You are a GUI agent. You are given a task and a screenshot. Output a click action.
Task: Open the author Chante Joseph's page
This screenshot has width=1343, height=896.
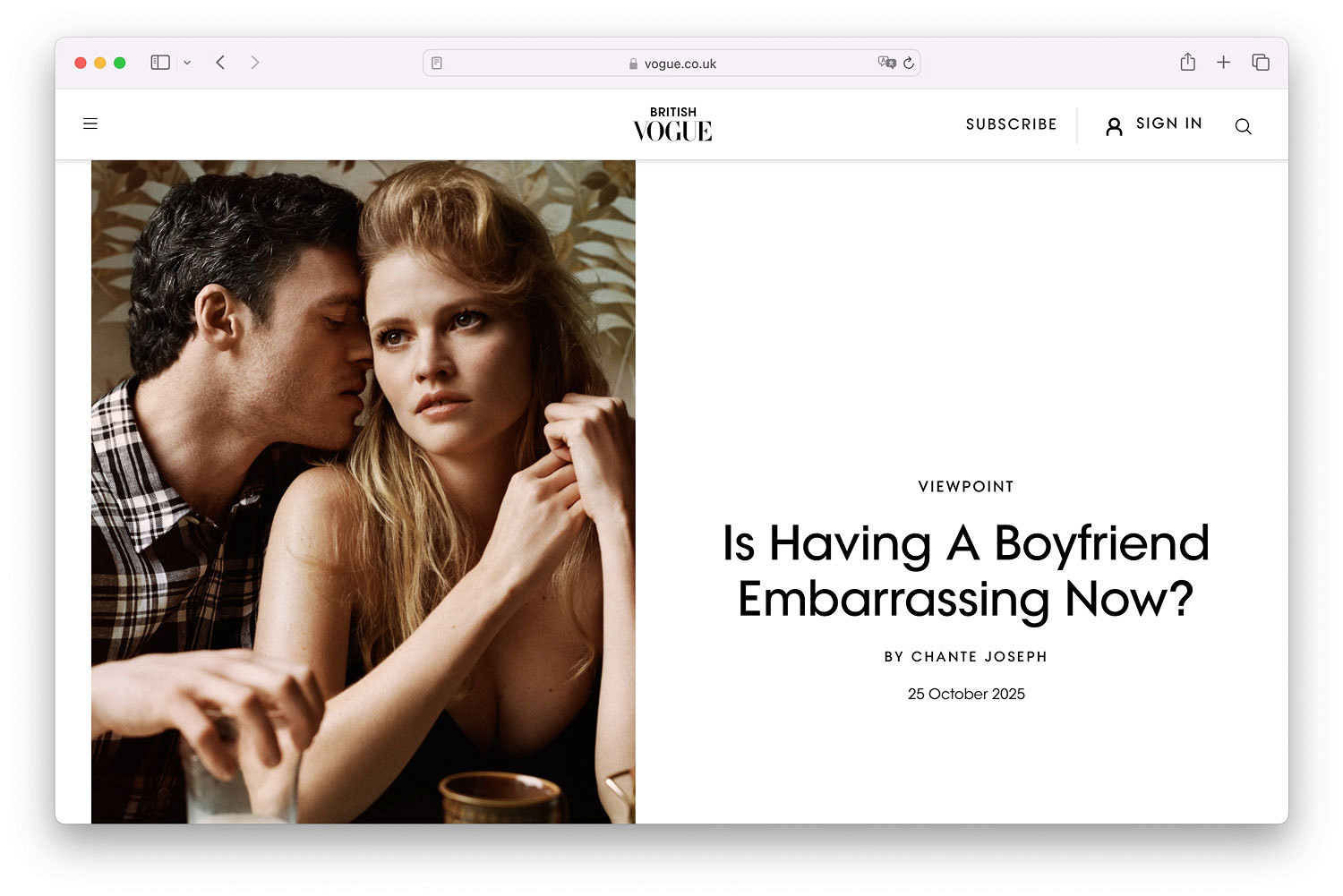979,656
